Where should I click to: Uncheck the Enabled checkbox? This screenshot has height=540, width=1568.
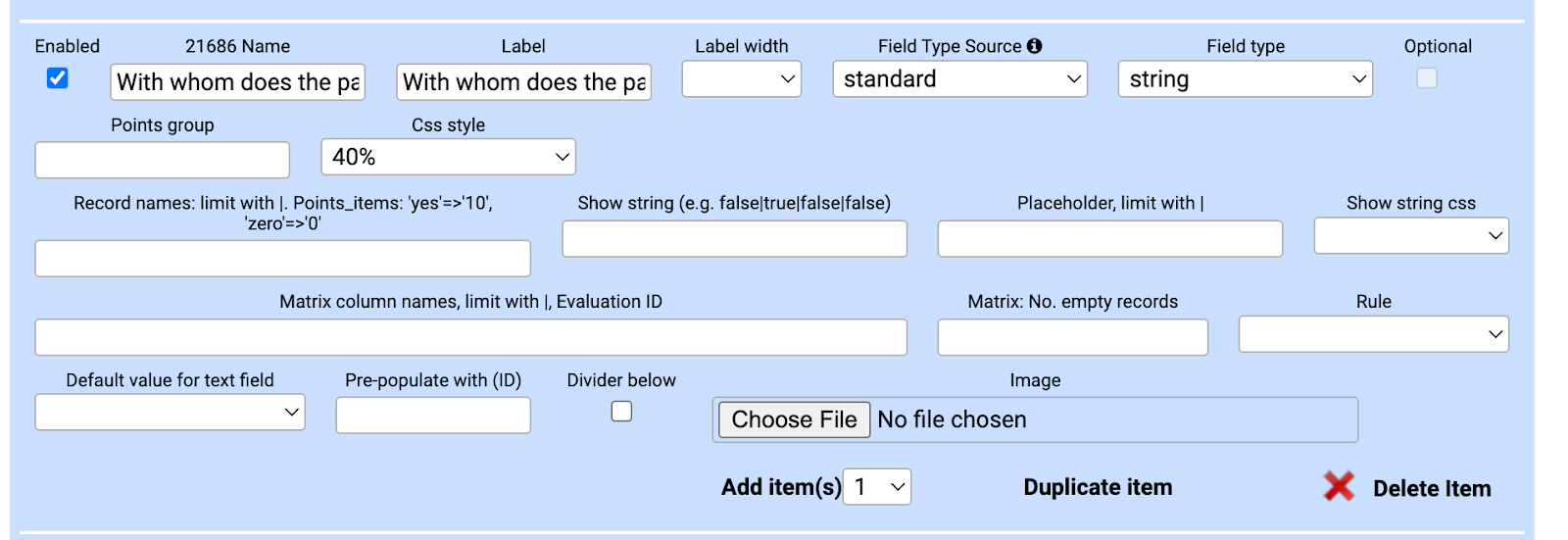(x=58, y=78)
